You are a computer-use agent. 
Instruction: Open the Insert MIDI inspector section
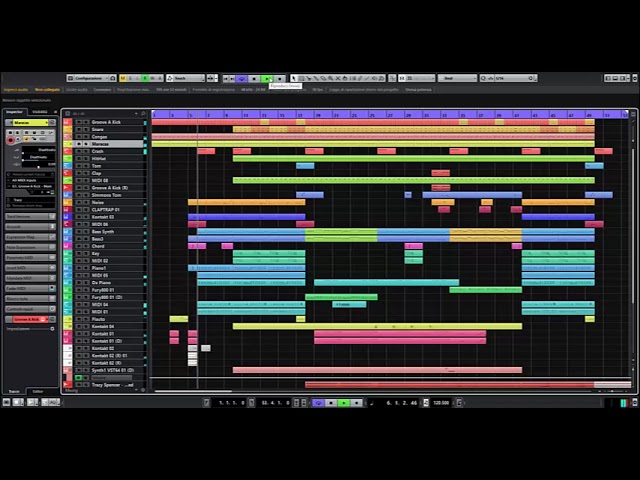coord(30,268)
